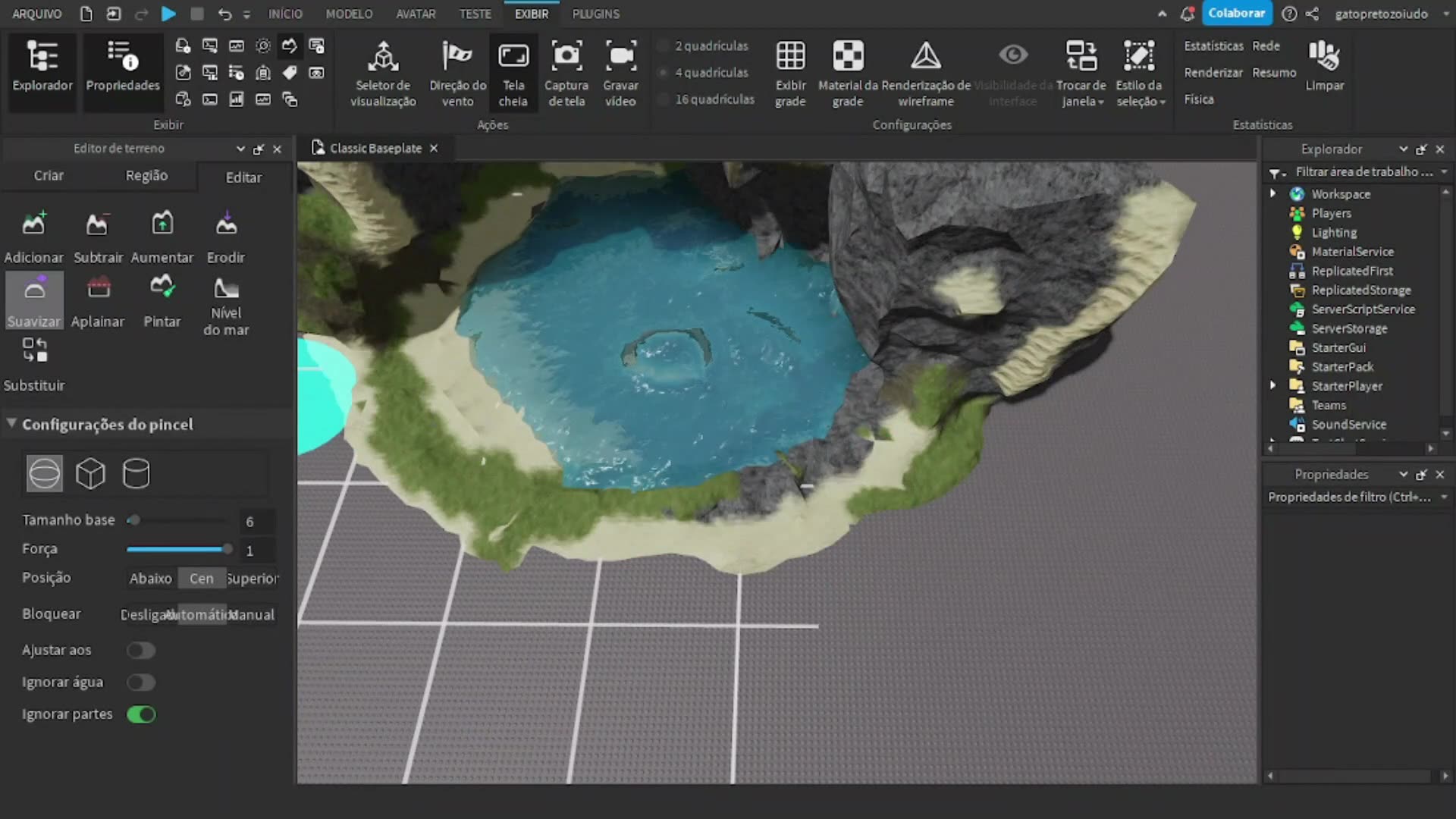Select the sphere brush shape
The height and width of the screenshot is (819, 1456).
click(44, 472)
